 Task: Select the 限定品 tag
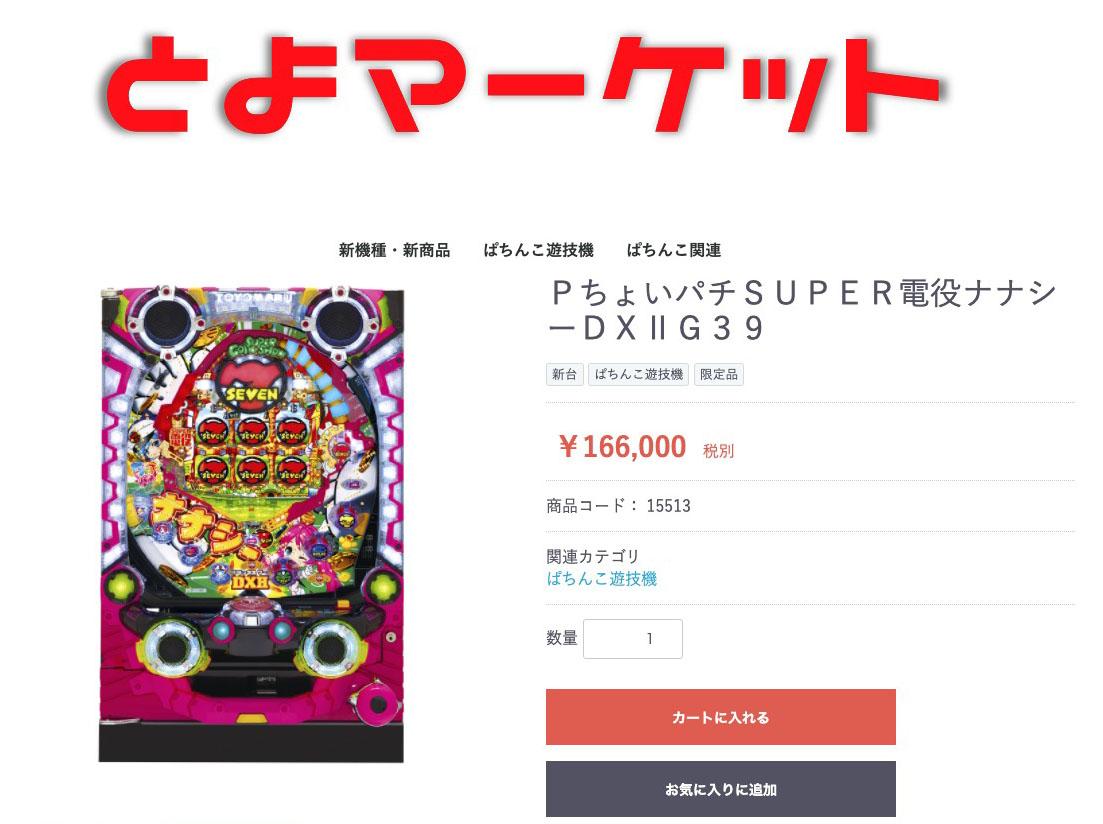[718, 374]
